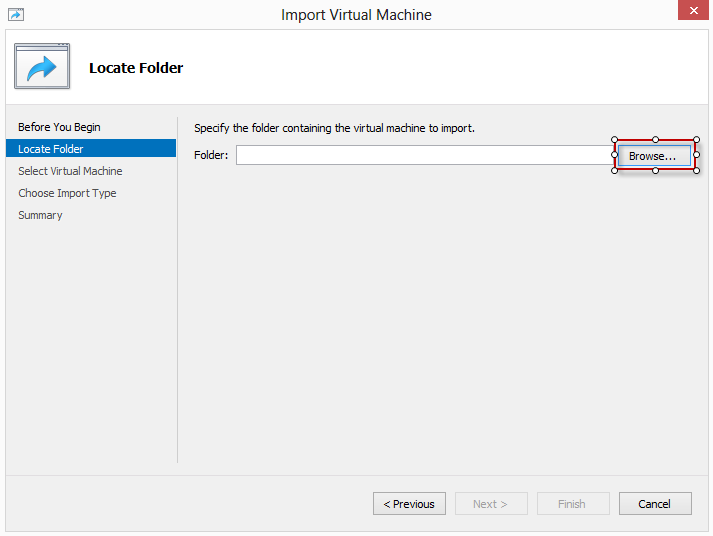713x536 pixels.
Task: Switch to the Summary step
Action: click(40, 215)
